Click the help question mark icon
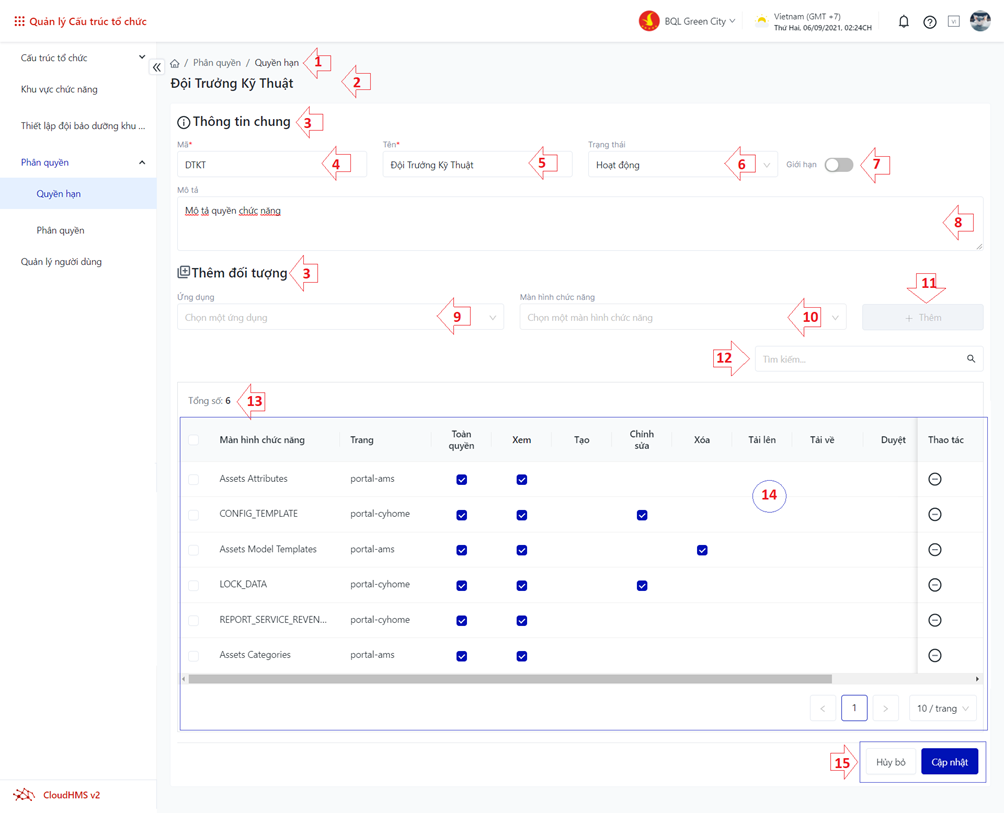This screenshot has width=1004, height=813. (929, 22)
